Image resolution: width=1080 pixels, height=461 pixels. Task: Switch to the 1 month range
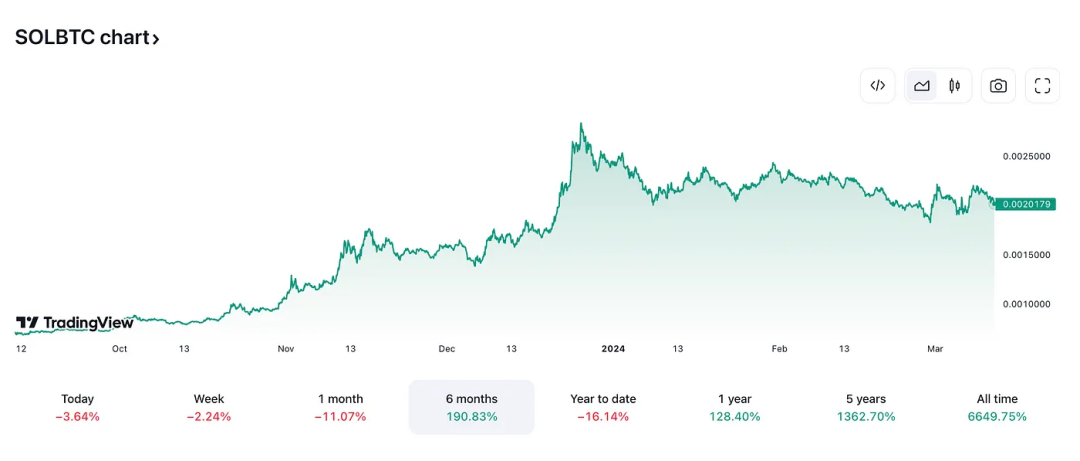coord(340,407)
